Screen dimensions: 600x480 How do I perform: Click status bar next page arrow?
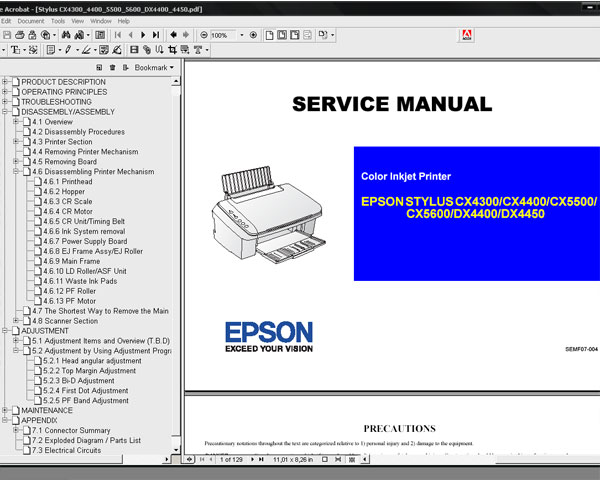tap(252, 459)
